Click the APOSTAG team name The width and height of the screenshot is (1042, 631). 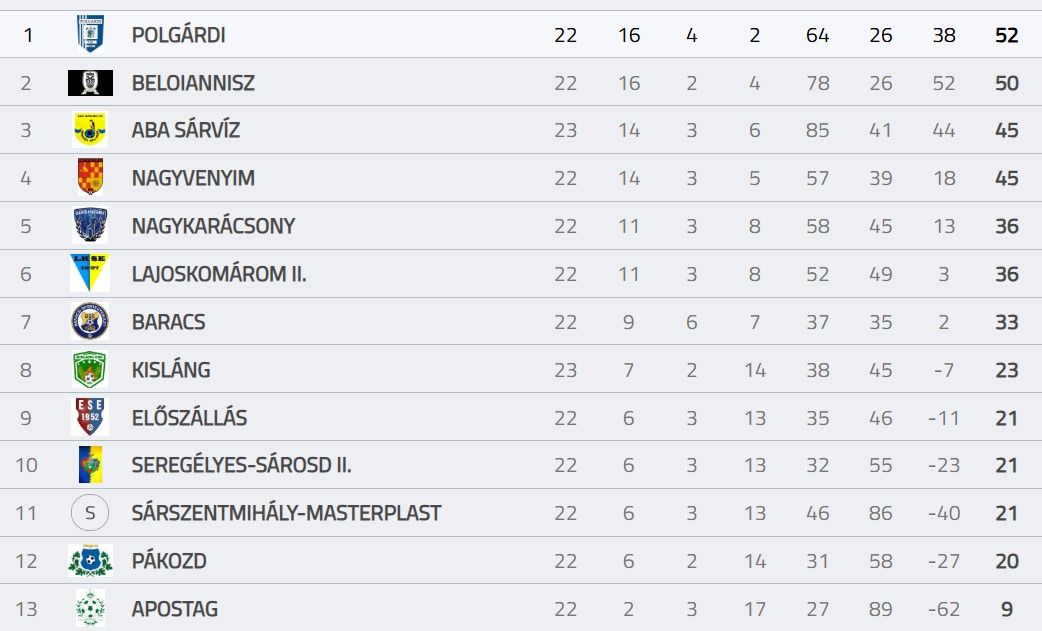[x=174, y=608]
